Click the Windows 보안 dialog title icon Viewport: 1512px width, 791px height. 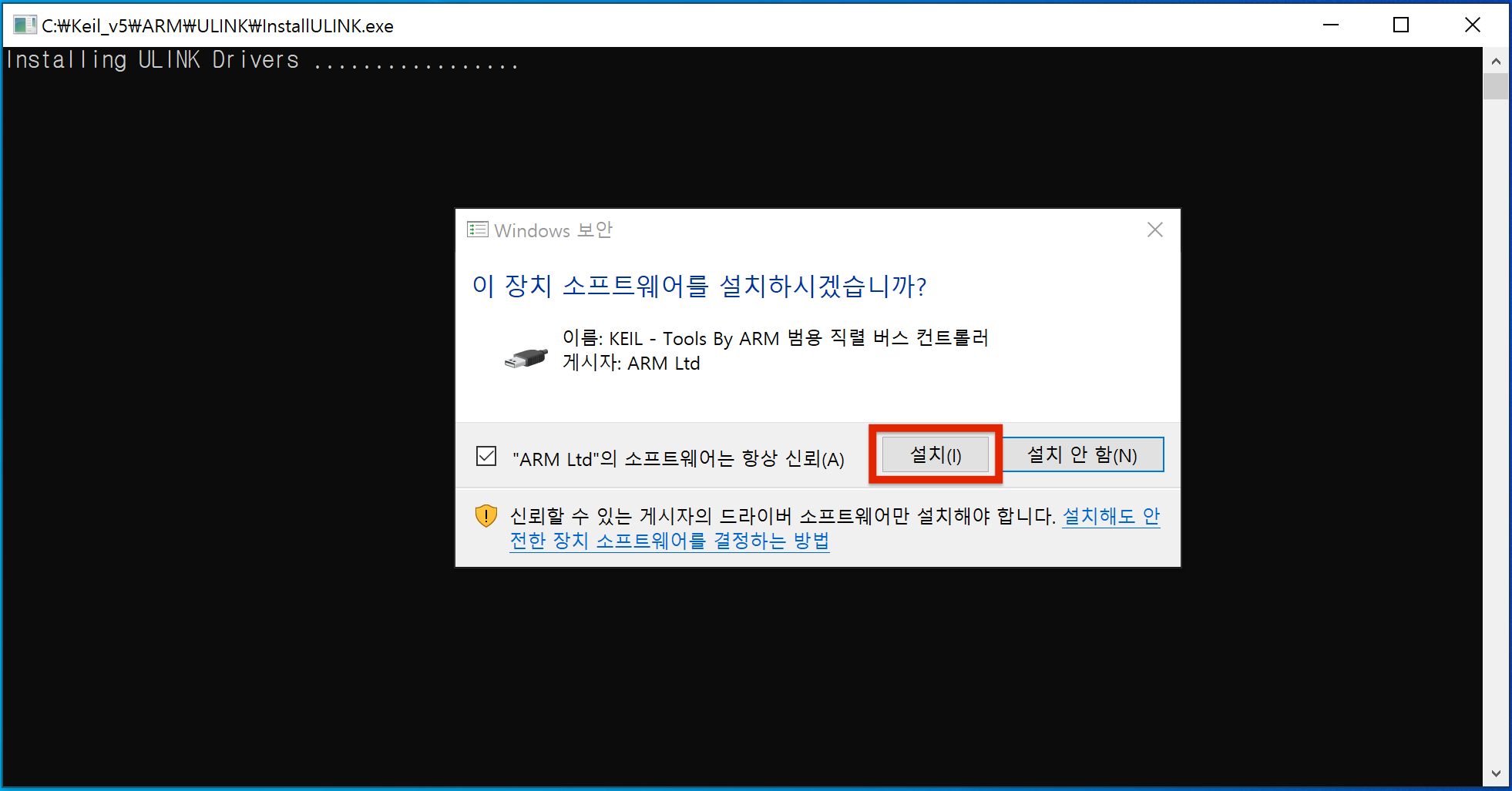point(478,230)
